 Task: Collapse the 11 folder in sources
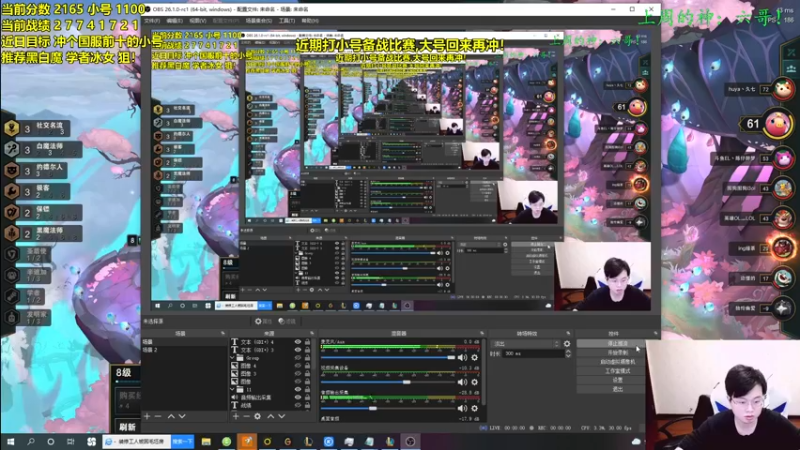pos(233,389)
